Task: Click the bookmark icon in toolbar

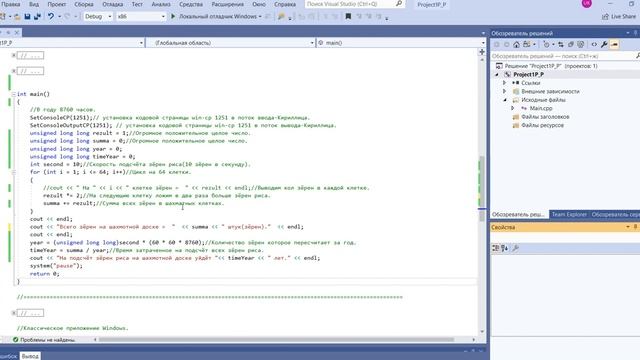Action: (348, 16)
